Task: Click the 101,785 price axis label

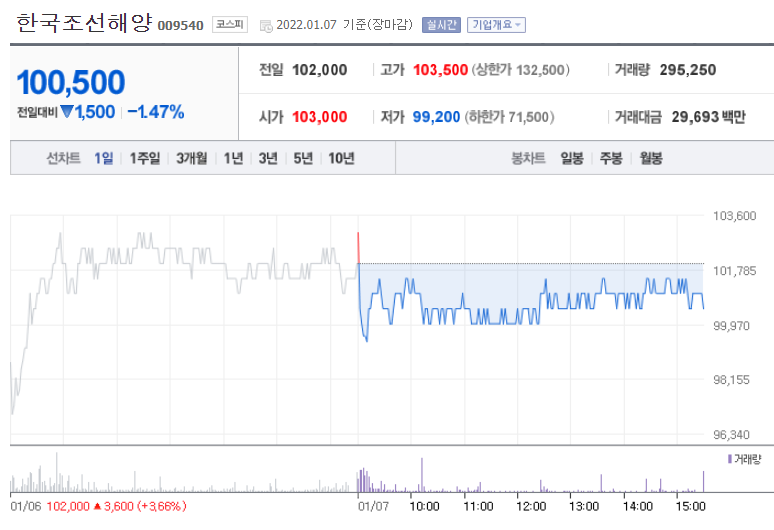Action: [735, 271]
